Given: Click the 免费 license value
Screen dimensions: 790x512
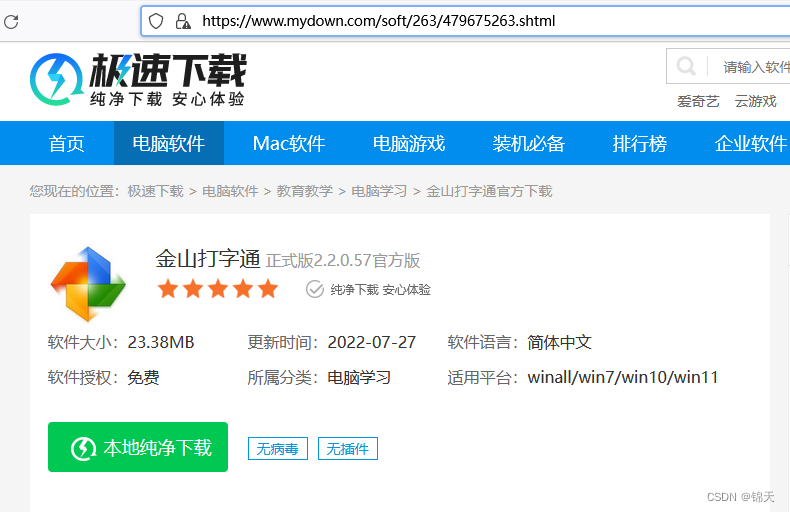Looking at the screenshot, I should pos(144,377).
